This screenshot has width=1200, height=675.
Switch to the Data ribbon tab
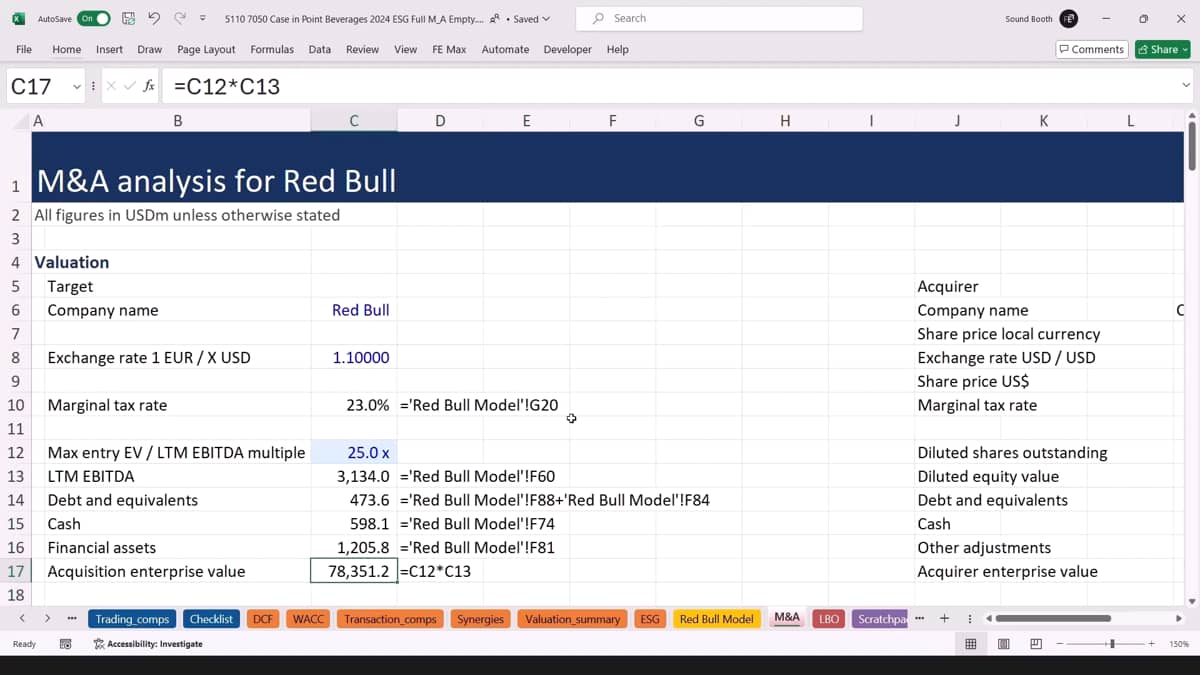[320, 49]
